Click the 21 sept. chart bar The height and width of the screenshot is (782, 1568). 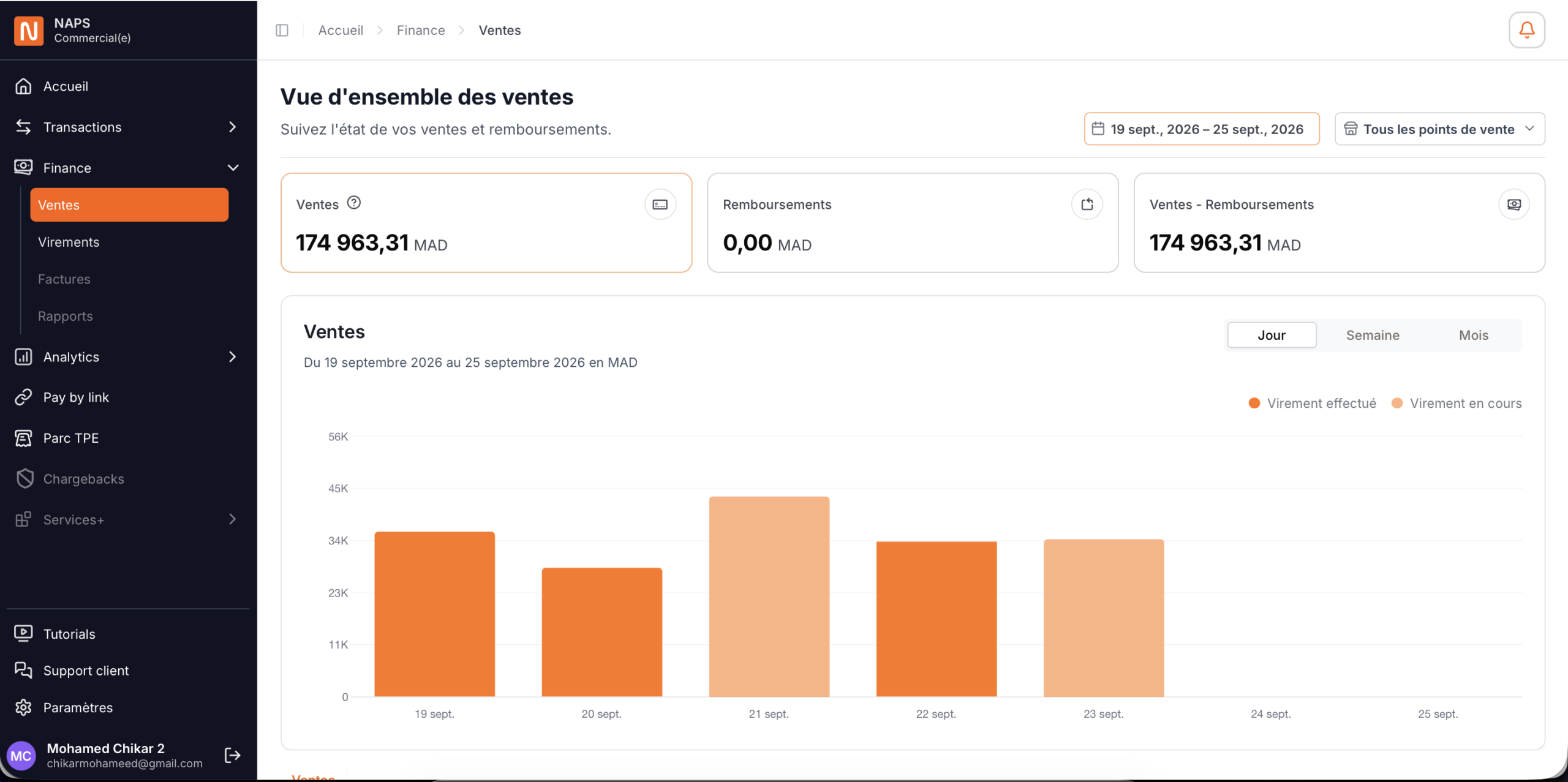[769, 596]
